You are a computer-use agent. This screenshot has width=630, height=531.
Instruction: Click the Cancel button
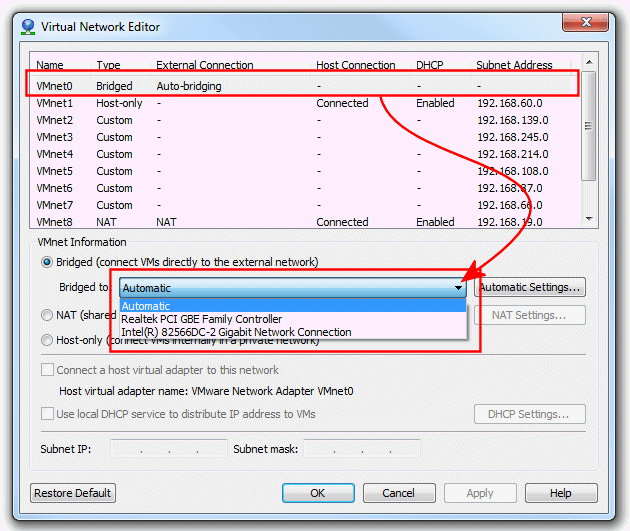[399, 493]
